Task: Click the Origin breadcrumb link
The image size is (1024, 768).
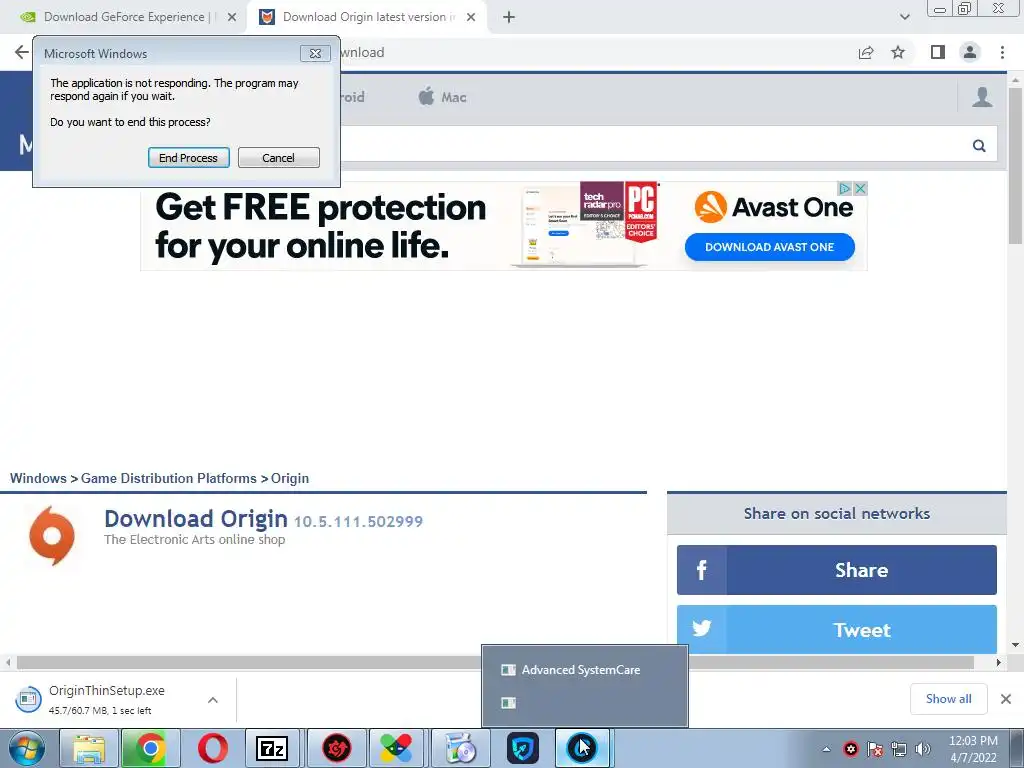Action: (290, 478)
